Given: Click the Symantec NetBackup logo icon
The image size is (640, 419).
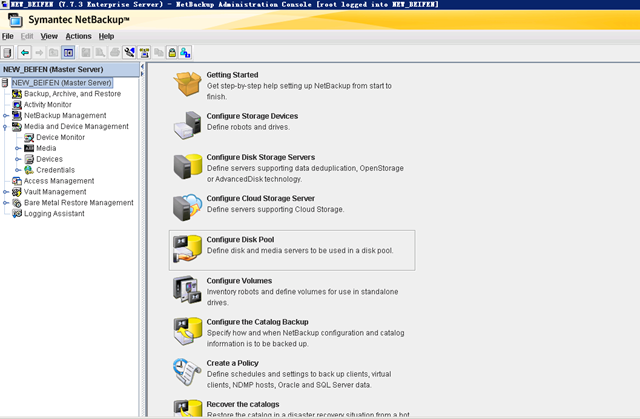Looking at the screenshot, I should pyautogui.click(x=16, y=20).
